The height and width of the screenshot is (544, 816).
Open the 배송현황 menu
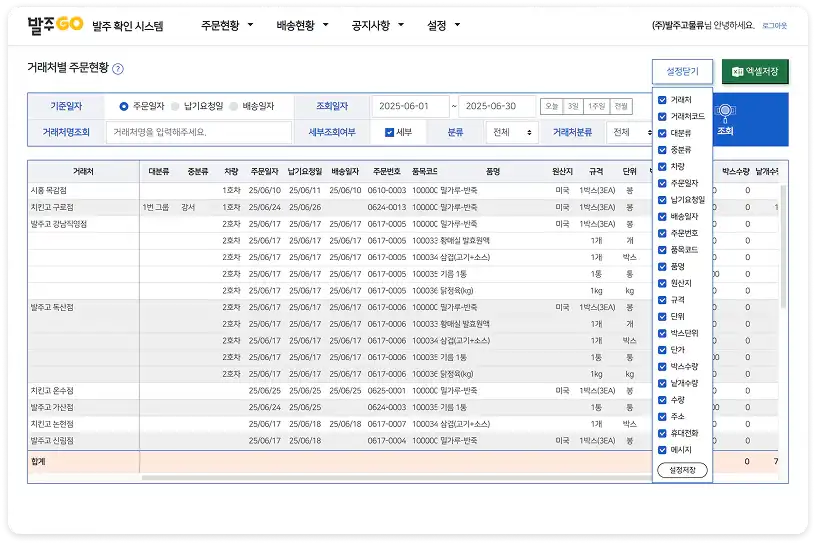pos(302,25)
